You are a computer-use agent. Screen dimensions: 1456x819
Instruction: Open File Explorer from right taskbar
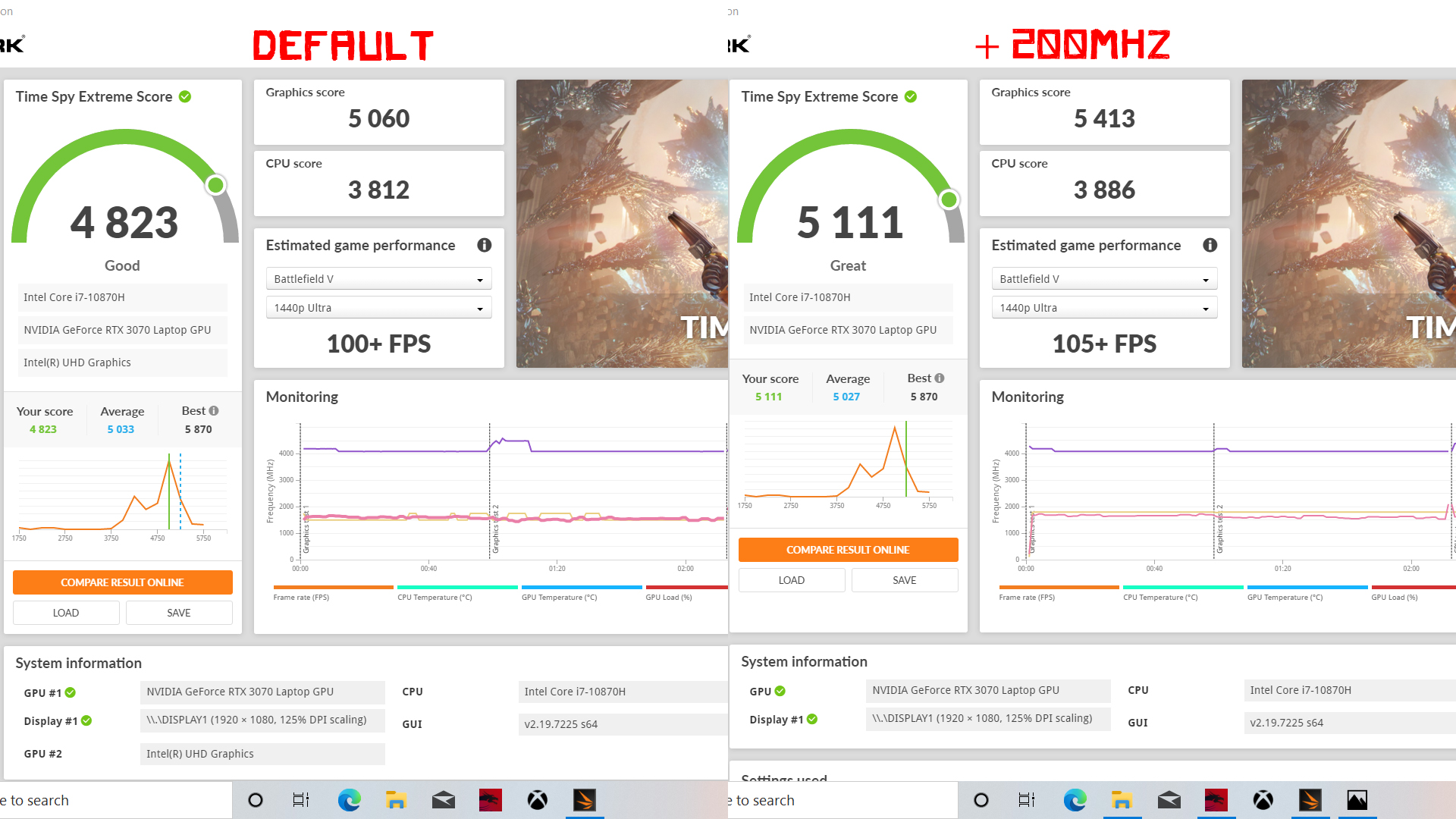pyautogui.click(x=1122, y=800)
